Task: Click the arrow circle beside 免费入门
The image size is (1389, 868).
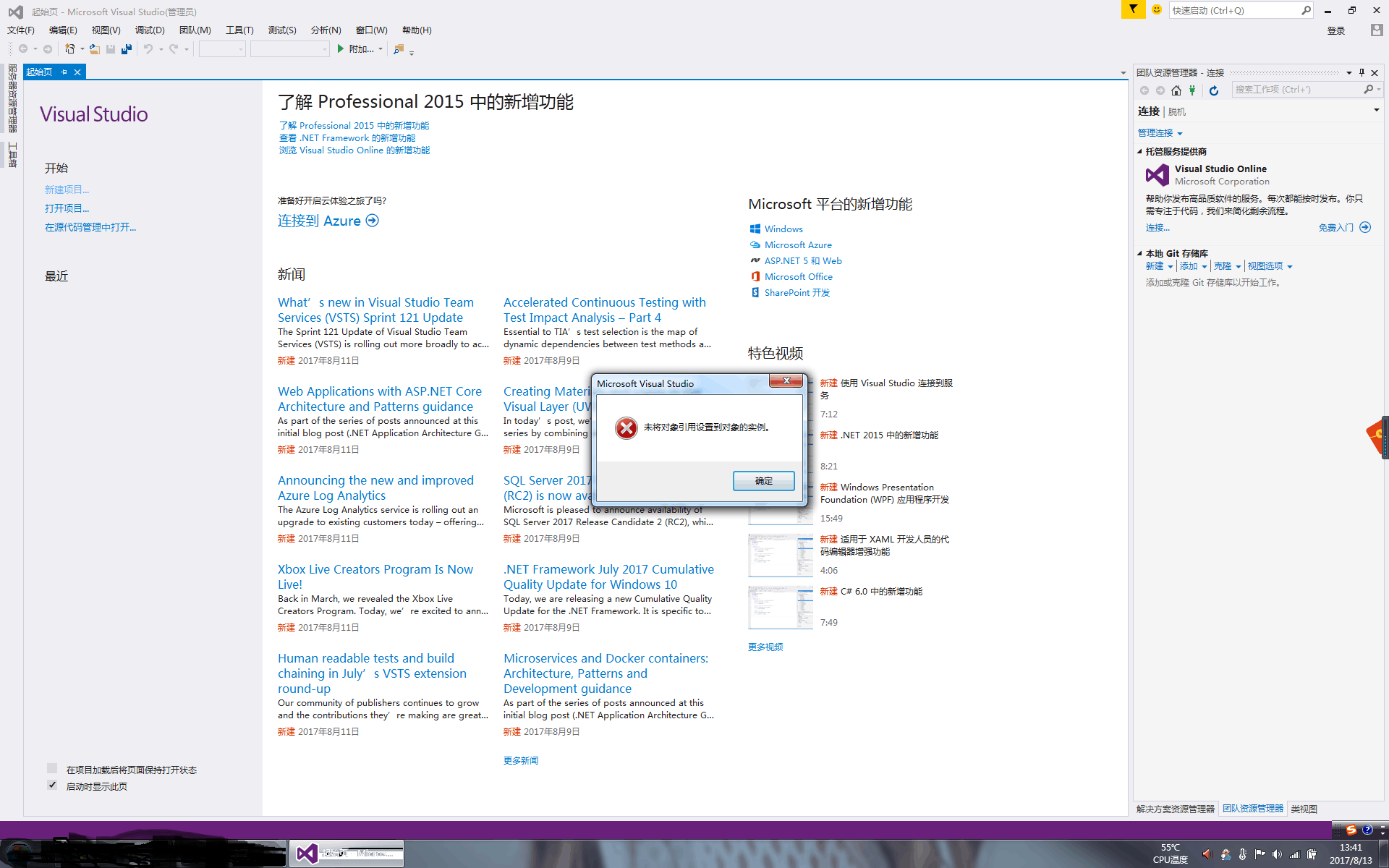Action: point(1365,227)
